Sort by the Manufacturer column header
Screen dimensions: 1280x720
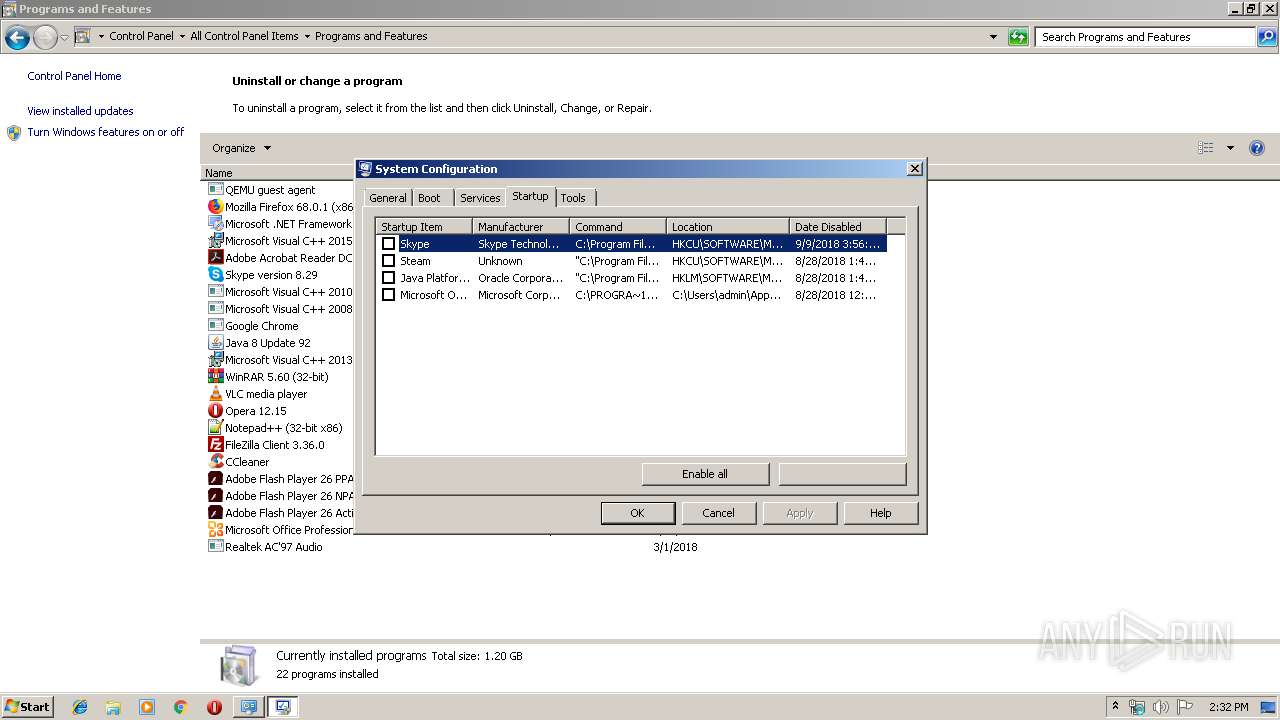[521, 227]
